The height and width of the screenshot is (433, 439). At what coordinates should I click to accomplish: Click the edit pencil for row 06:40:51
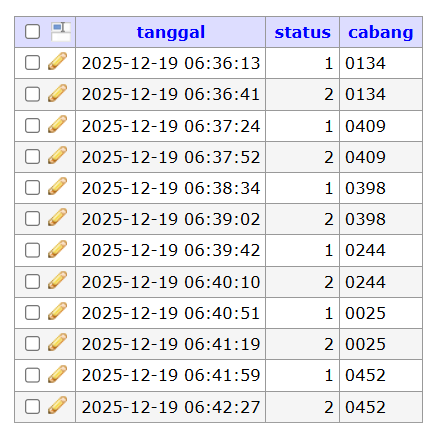coord(57,311)
